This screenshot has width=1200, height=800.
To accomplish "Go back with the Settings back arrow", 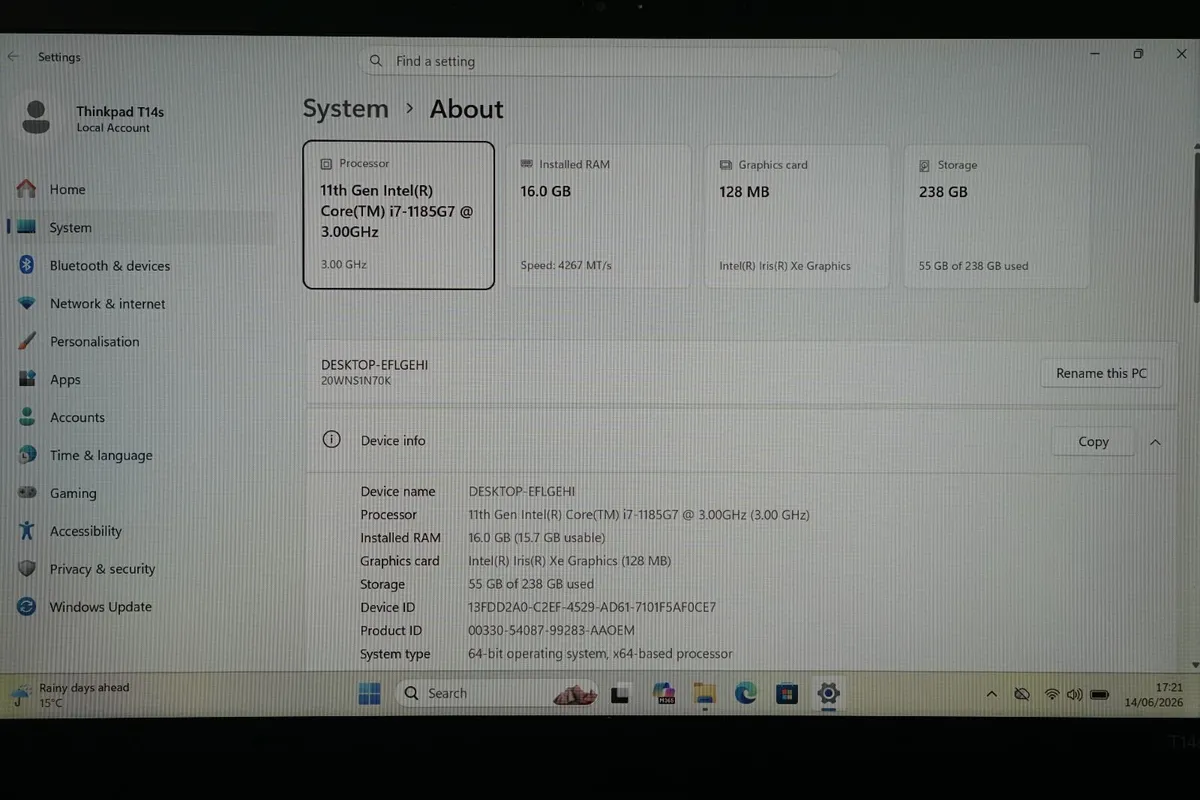I will [13, 57].
